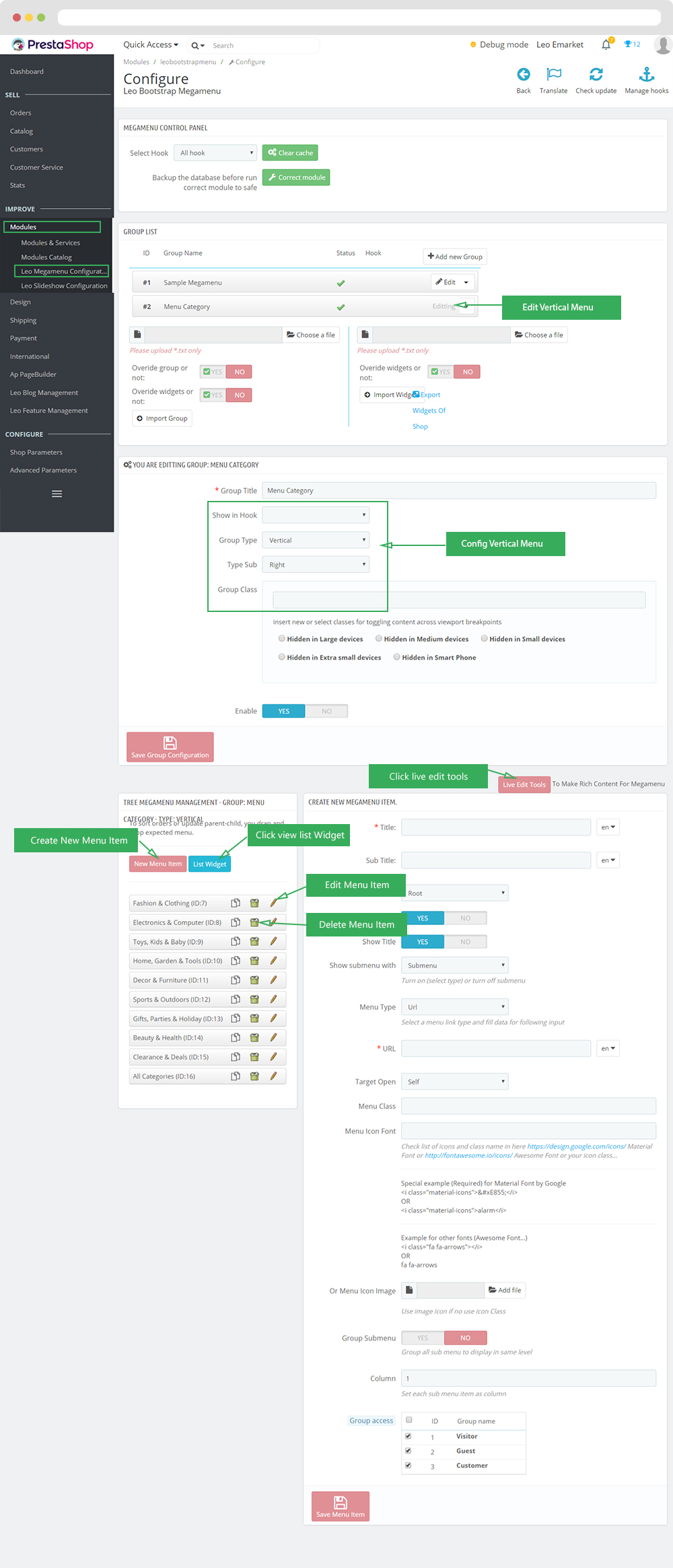
Task: Open Orders in the sidebar
Action: tap(21, 113)
